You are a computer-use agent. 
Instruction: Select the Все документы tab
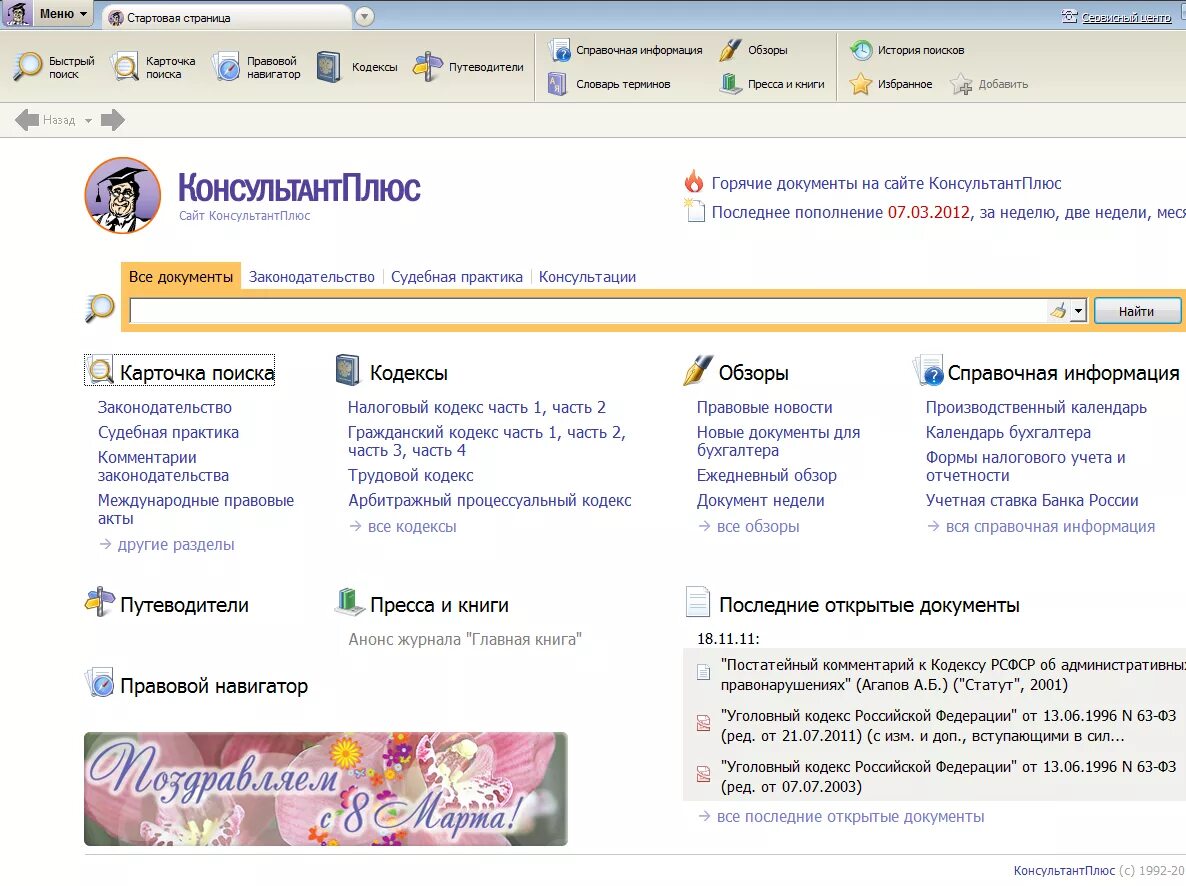[x=181, y=276]
